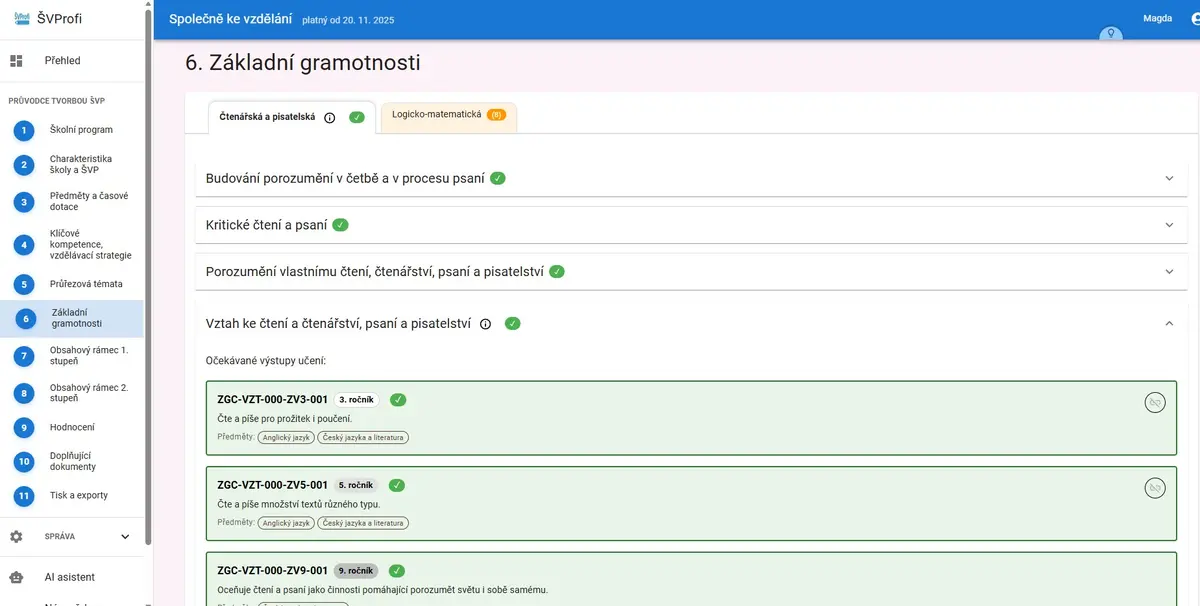1200x606 pixels.
Task: Select step 5 circle Průřezová témata
Action: (24, 284)
